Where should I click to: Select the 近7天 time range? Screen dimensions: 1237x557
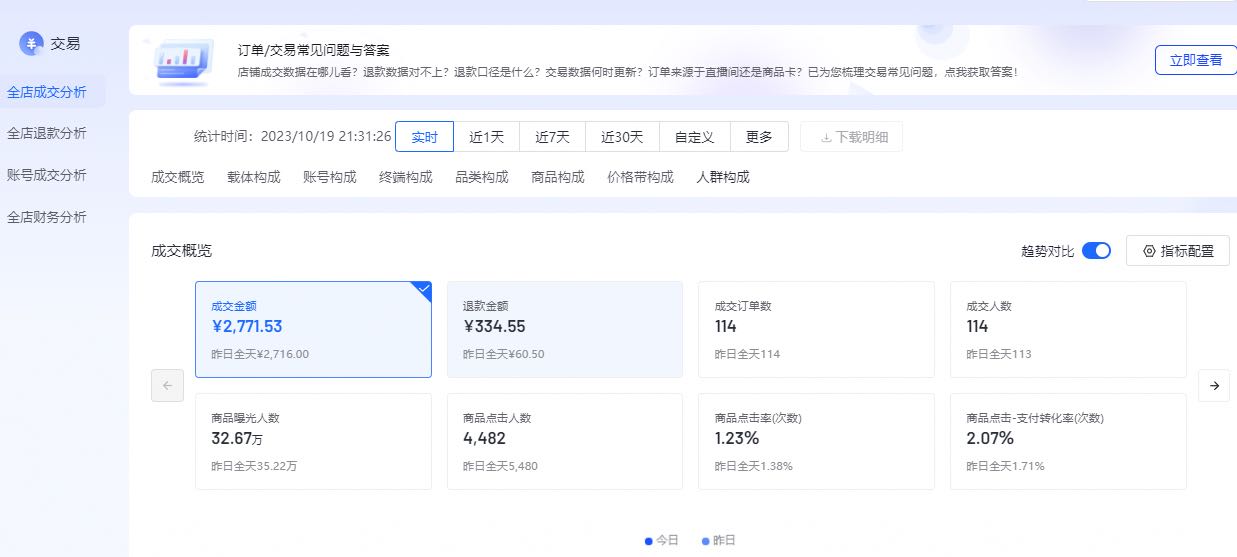pyautogui.click(x=552, y=137)
